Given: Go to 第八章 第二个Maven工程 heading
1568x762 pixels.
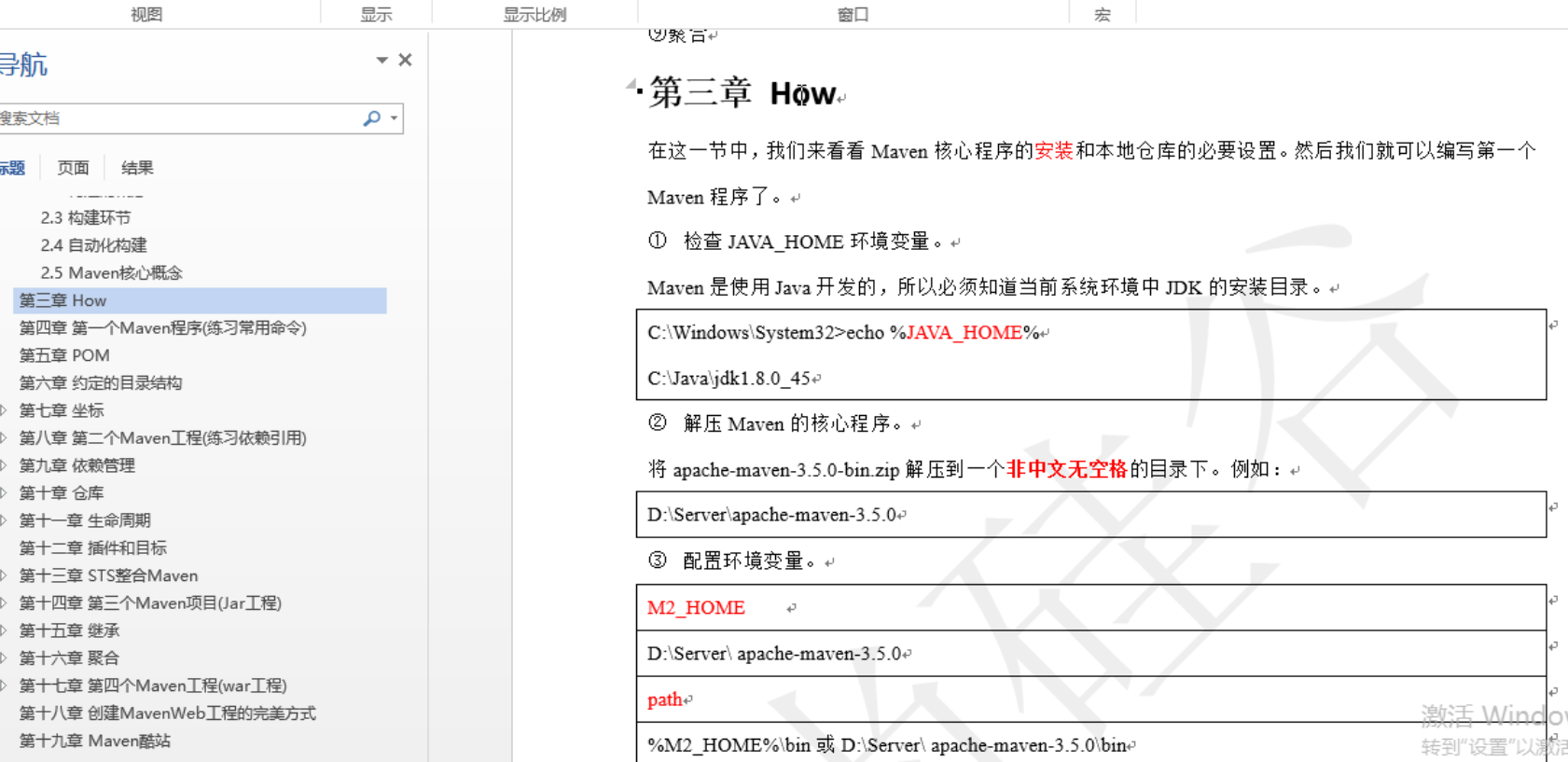Looking at the screenshot, I should pyautogui.click(x=162, y=437).
